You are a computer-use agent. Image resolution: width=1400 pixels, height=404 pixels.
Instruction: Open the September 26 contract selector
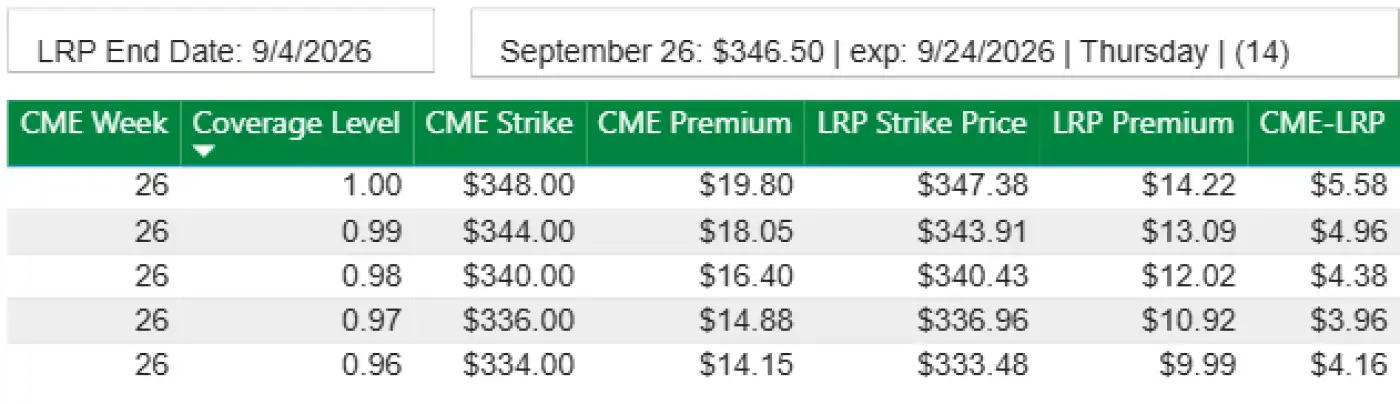click(x=893, y=52)
